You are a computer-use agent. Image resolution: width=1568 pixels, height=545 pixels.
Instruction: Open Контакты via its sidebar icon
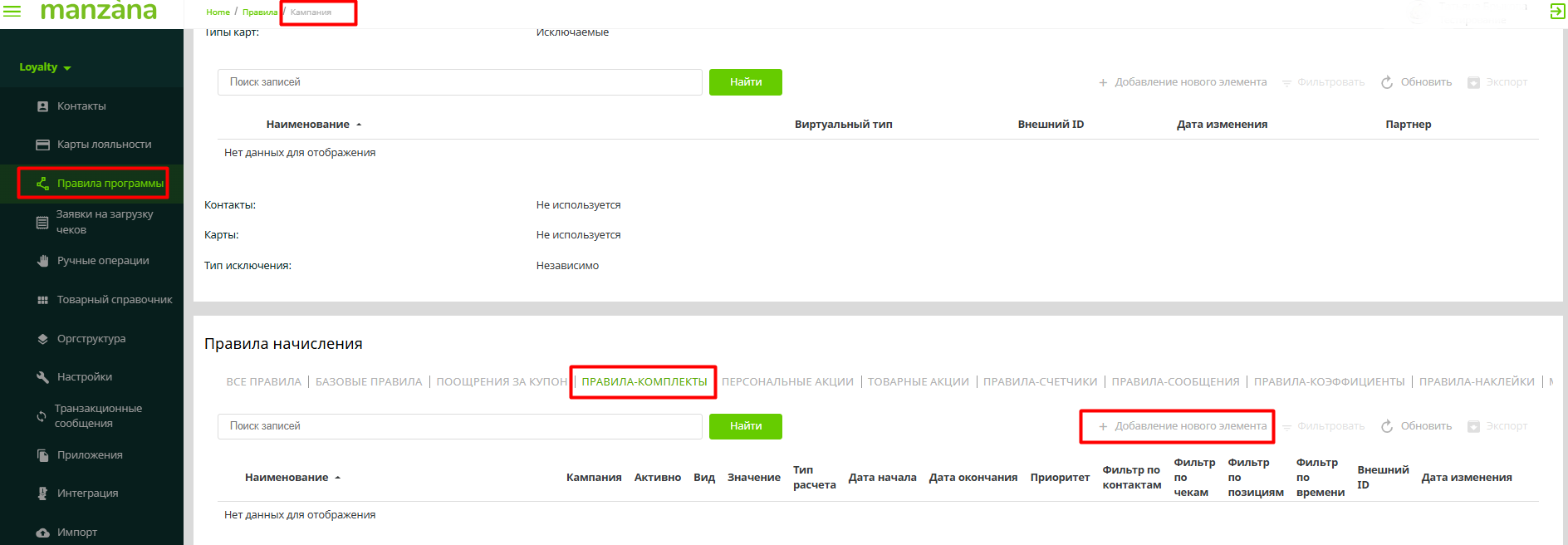tap(42, 106)
